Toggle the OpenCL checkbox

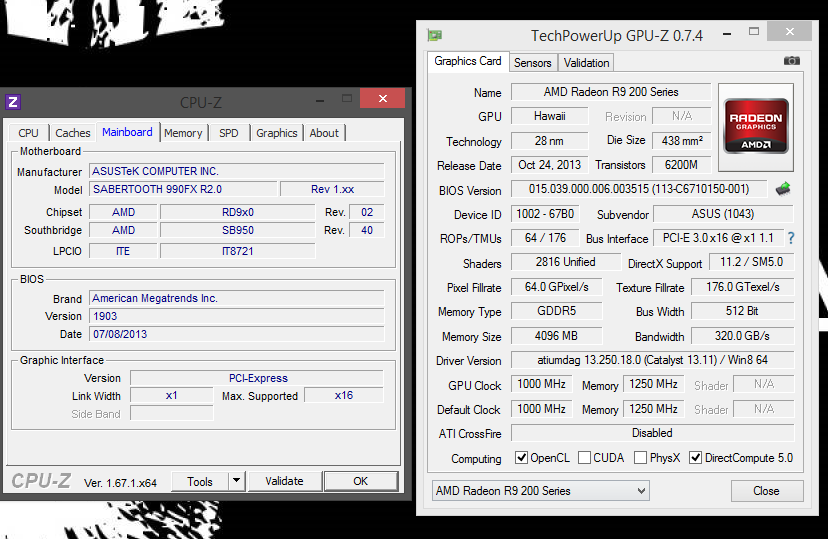[521, 458]
